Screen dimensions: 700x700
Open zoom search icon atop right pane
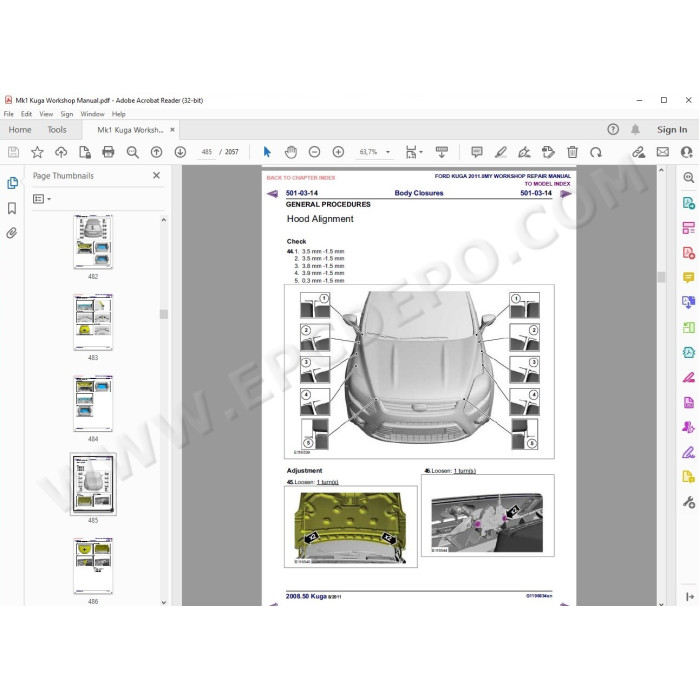point(688,178)
